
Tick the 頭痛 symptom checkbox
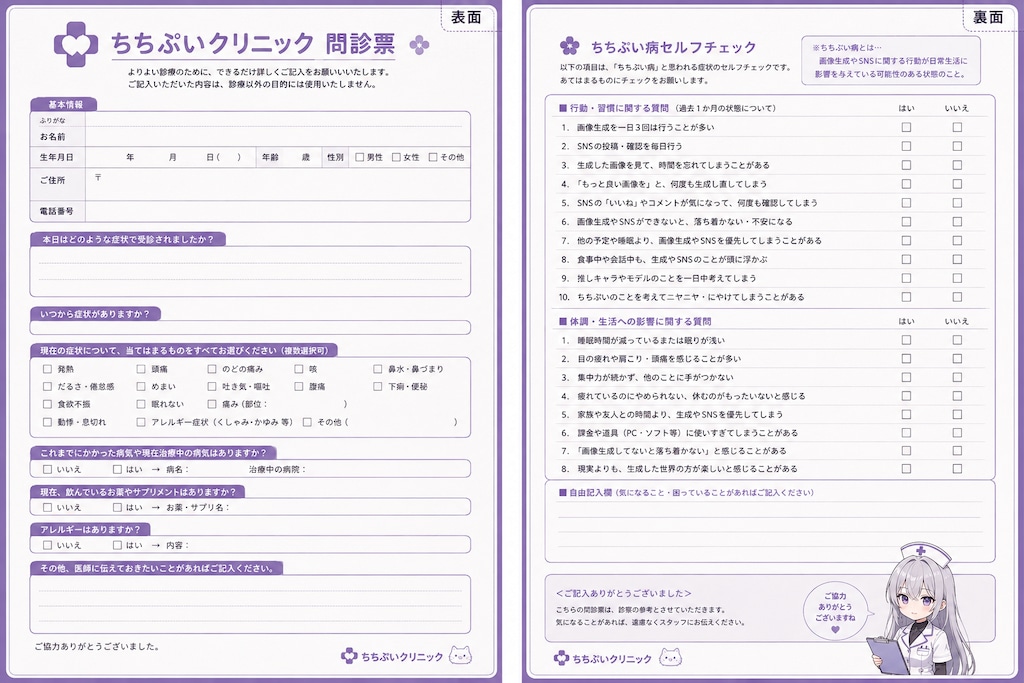(x=140, y=369)
